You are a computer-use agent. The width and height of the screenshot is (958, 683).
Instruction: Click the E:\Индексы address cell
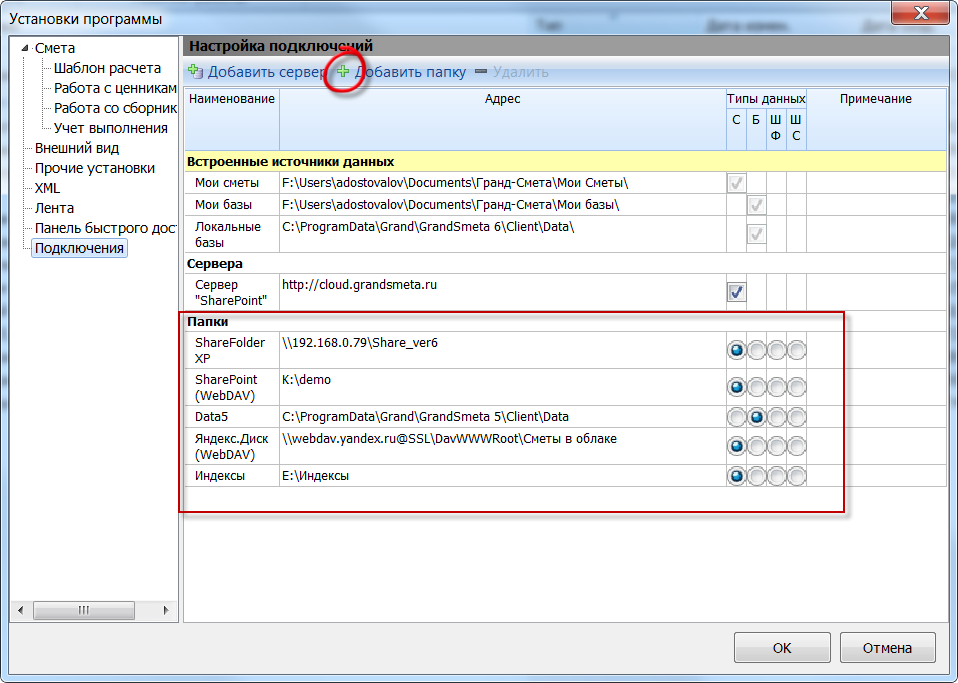pos(503,476)
